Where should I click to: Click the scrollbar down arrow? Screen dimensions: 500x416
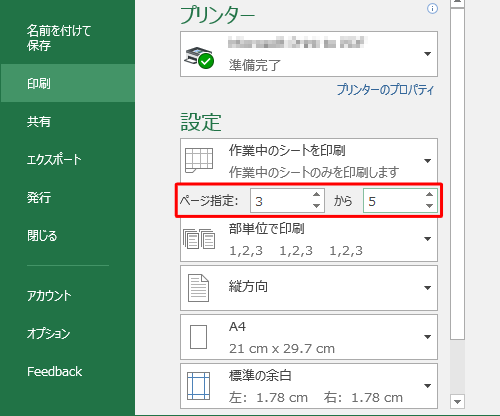(x=457, y=401)
